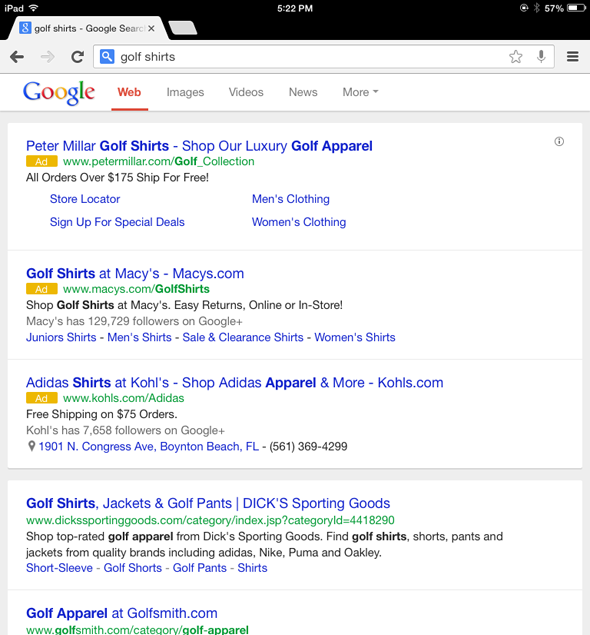Open Peter Millar Men's Clothing sitelink
This screenshot has width=590, height=635.
(x=291, y=199)
